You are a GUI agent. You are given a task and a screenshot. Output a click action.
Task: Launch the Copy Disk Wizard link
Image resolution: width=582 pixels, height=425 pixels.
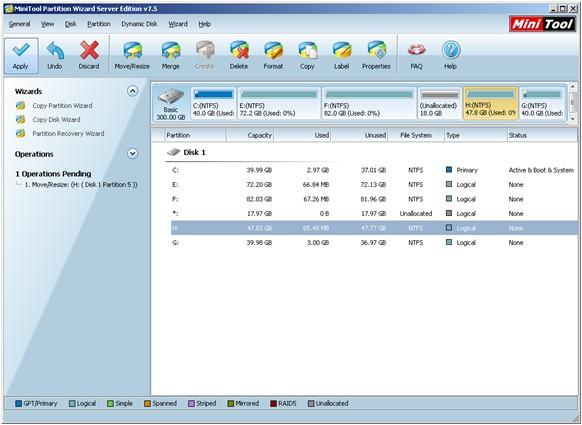(x=56, y=120)
